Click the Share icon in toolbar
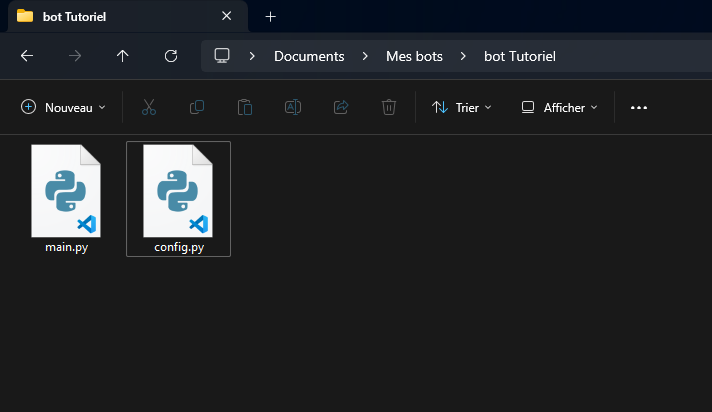Screen dimensions: 712x412 [x=341, y=107]
